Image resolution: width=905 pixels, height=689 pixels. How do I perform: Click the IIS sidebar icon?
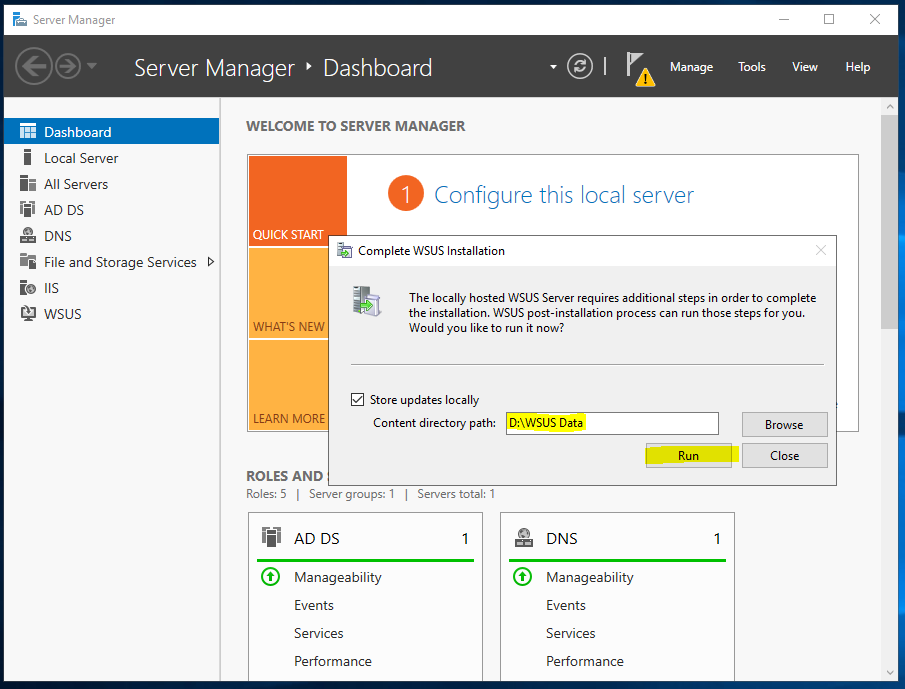point(28,287)
